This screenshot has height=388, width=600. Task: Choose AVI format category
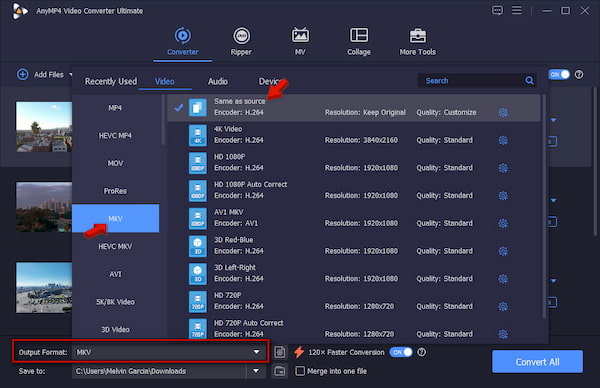click(115, 274)
